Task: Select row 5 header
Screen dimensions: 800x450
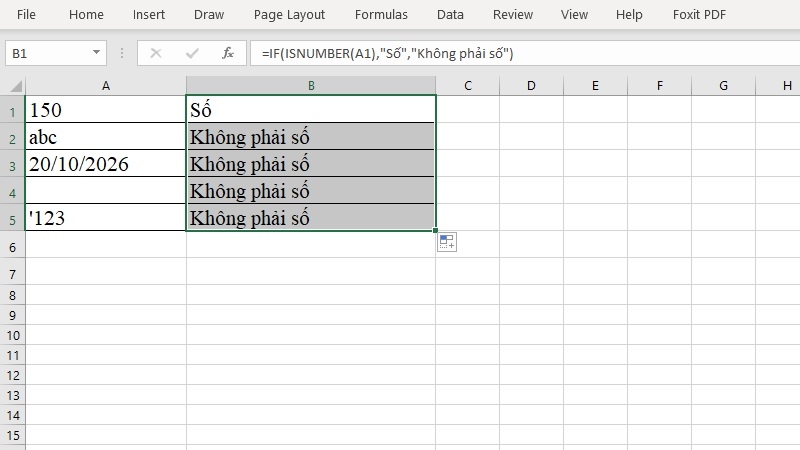Action: (x=12, y=217)
